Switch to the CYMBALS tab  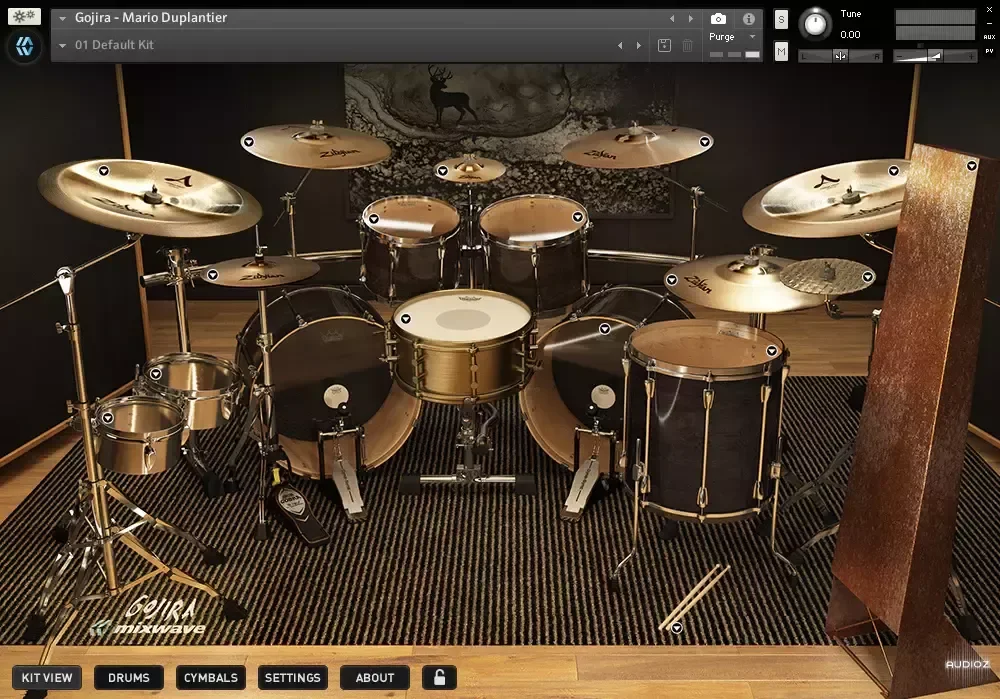click(210, 677)
